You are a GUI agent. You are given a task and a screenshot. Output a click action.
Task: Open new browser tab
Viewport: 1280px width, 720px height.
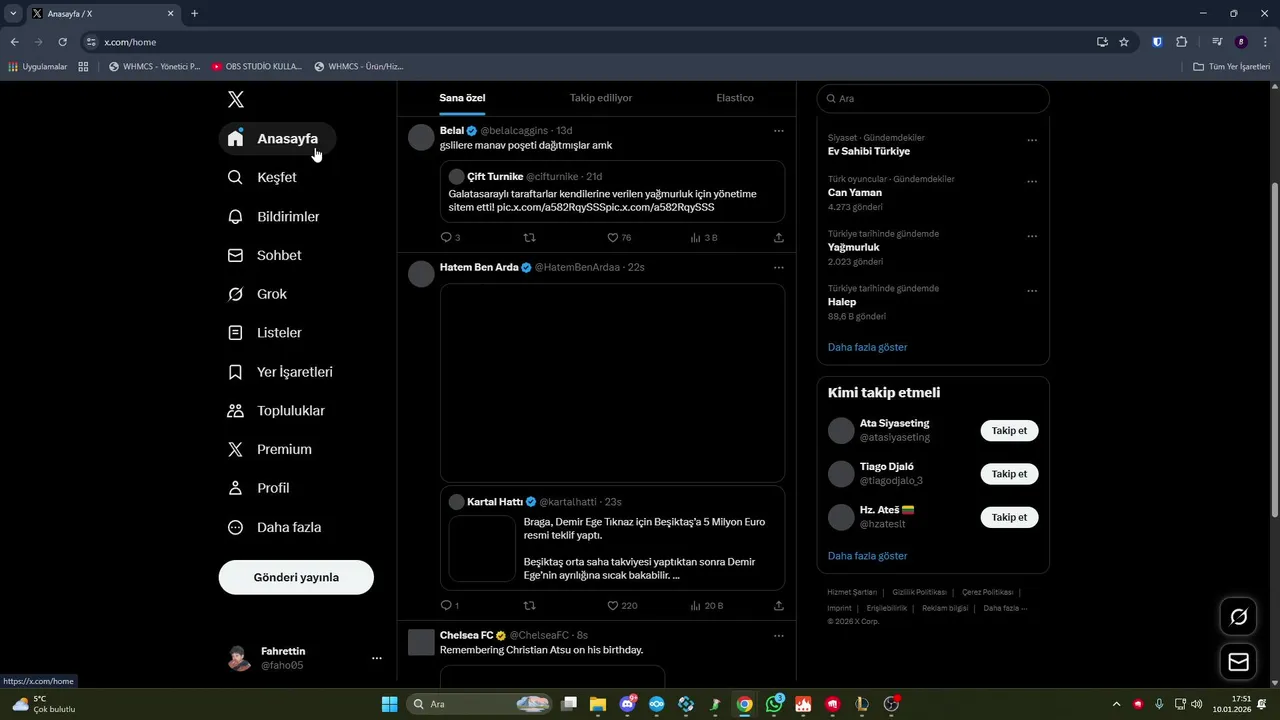click(194, 14)
